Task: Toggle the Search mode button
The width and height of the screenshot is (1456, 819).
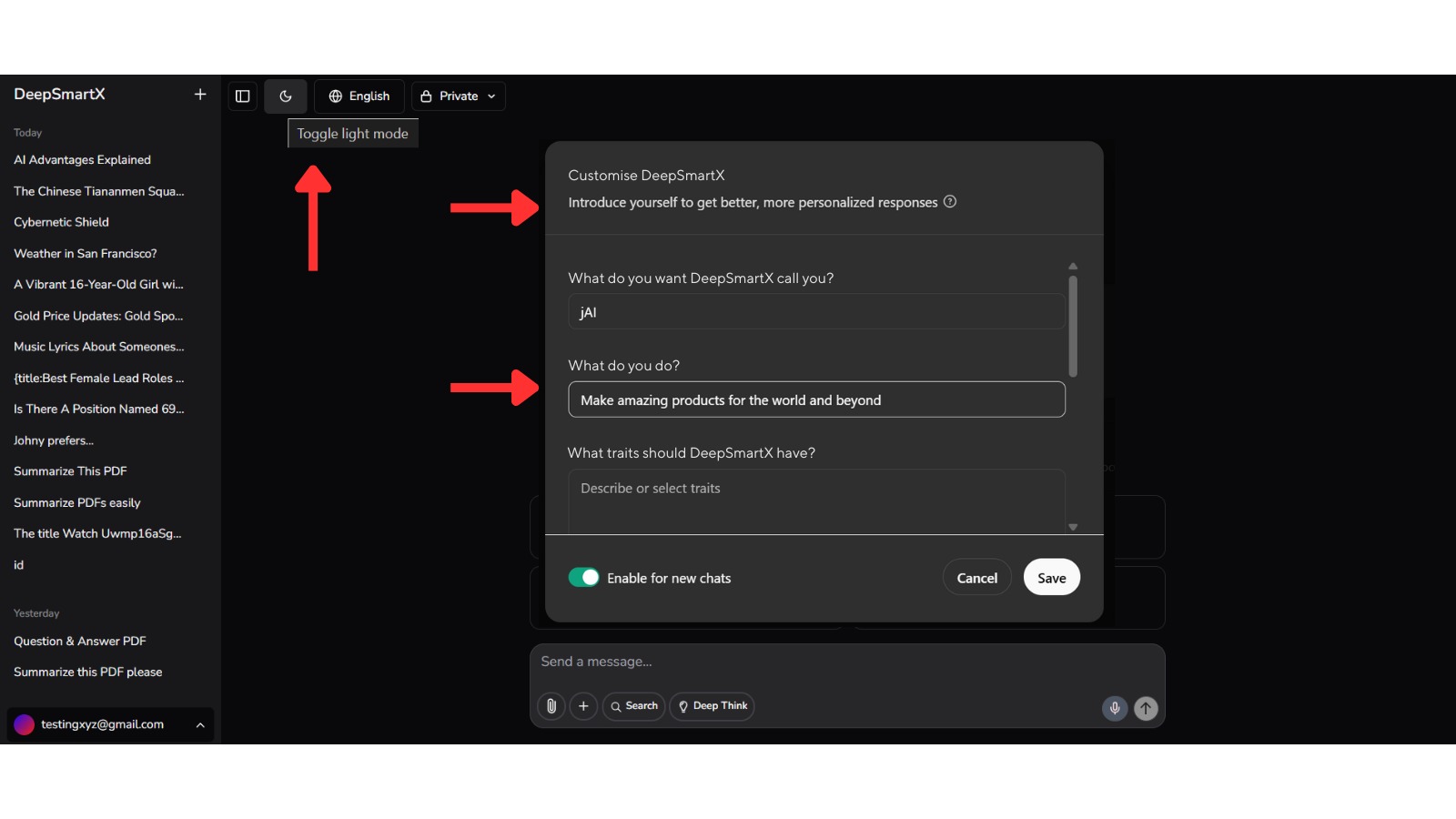Action: tap(633, 706)
